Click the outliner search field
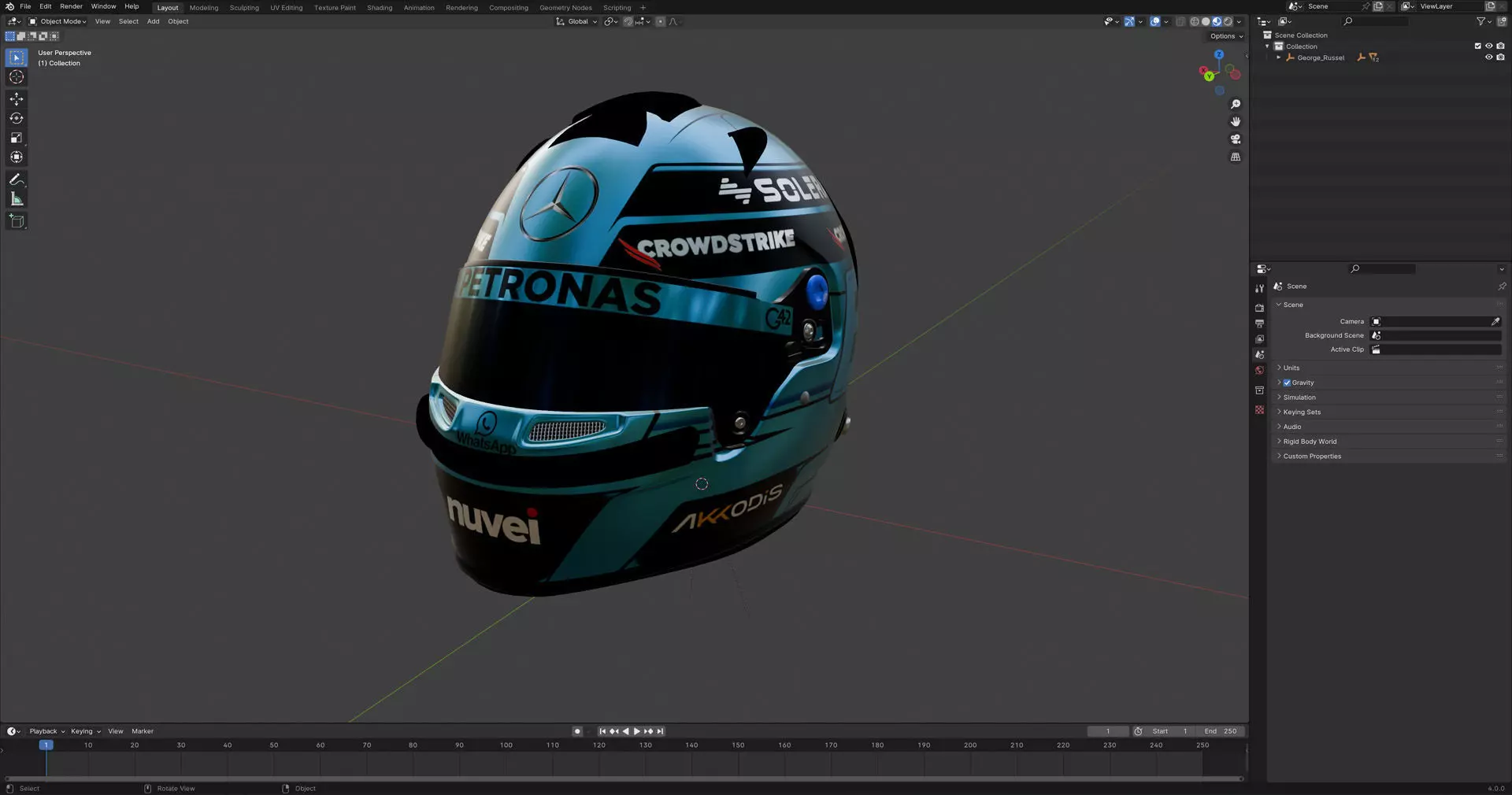This screenshot has width=1512, height=795. pos(1375,21)
